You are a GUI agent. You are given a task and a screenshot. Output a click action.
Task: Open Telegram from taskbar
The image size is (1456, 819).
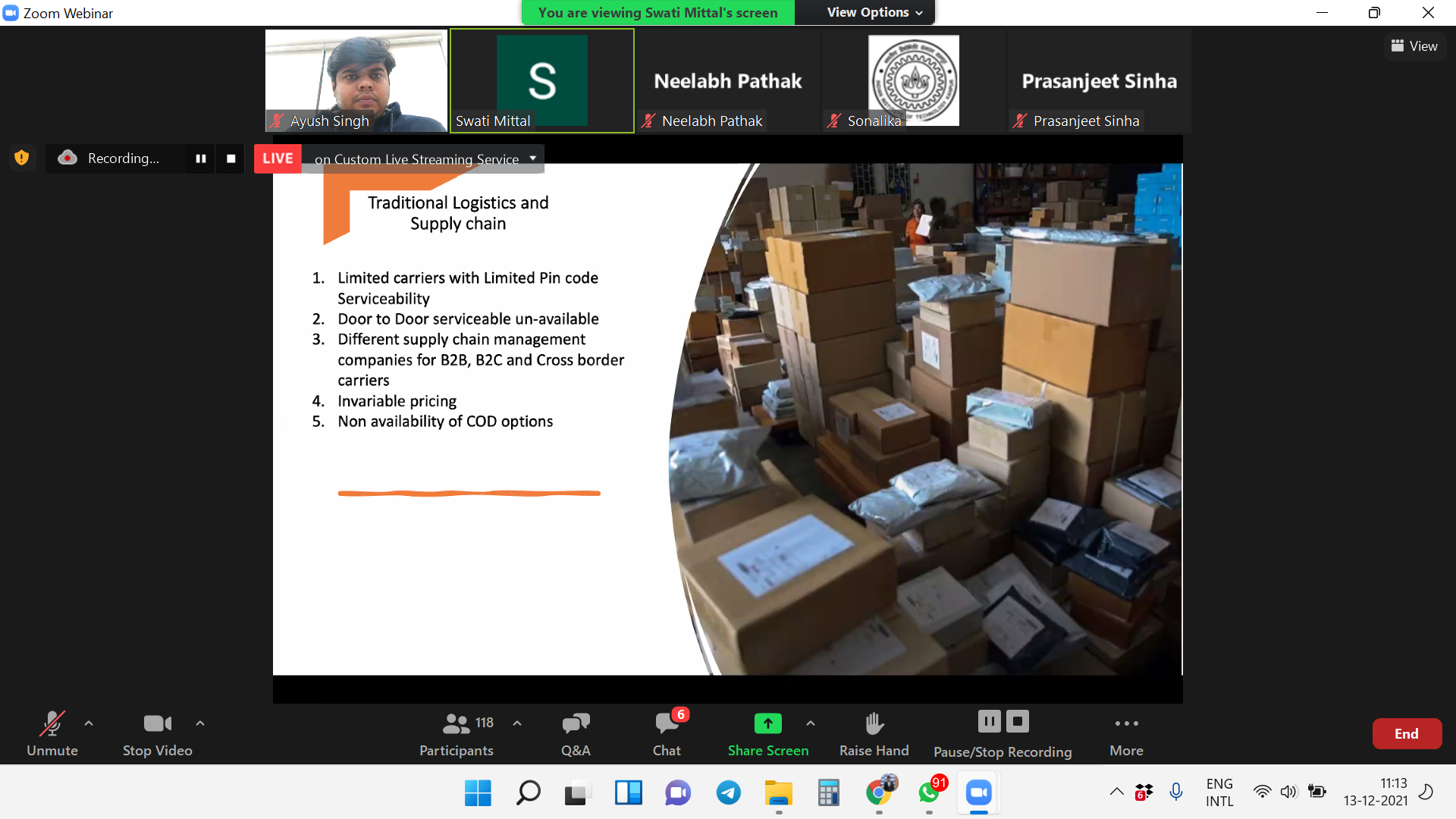[728, 793]
